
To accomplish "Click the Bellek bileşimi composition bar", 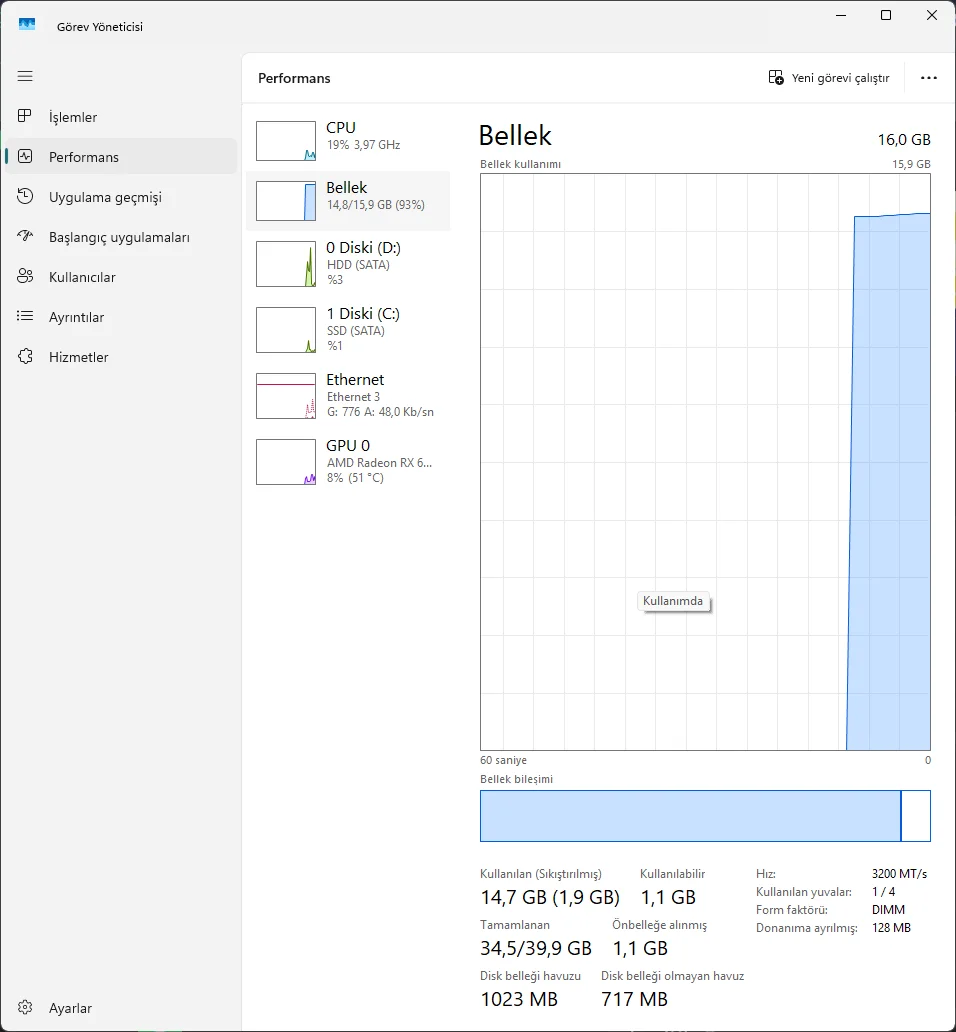I will pyautogui.click(x=705, y=816).
